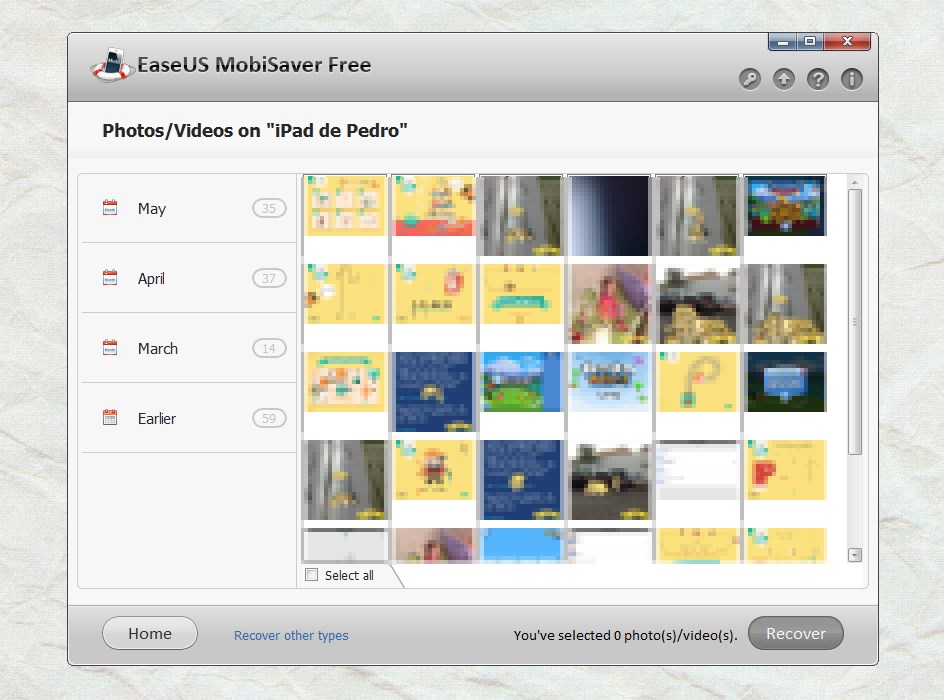Select the dark blue gradient thumbnail
The height and width of the screenshot is (700, 944).
[609, 215]
